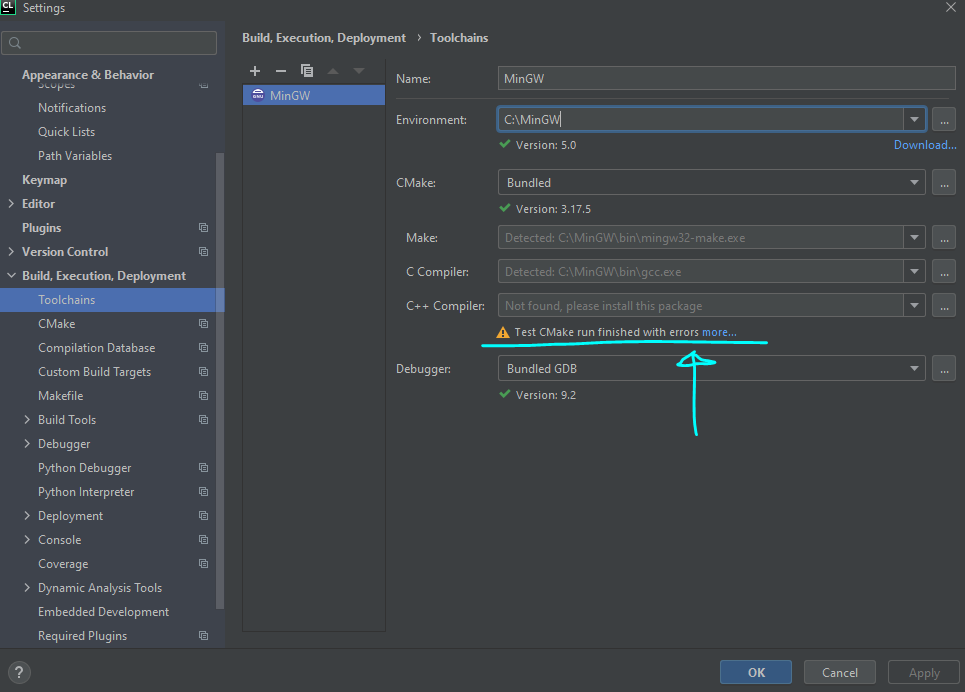Duplicate the MinGW toolchain with the copy icon

tap(307, 71)
